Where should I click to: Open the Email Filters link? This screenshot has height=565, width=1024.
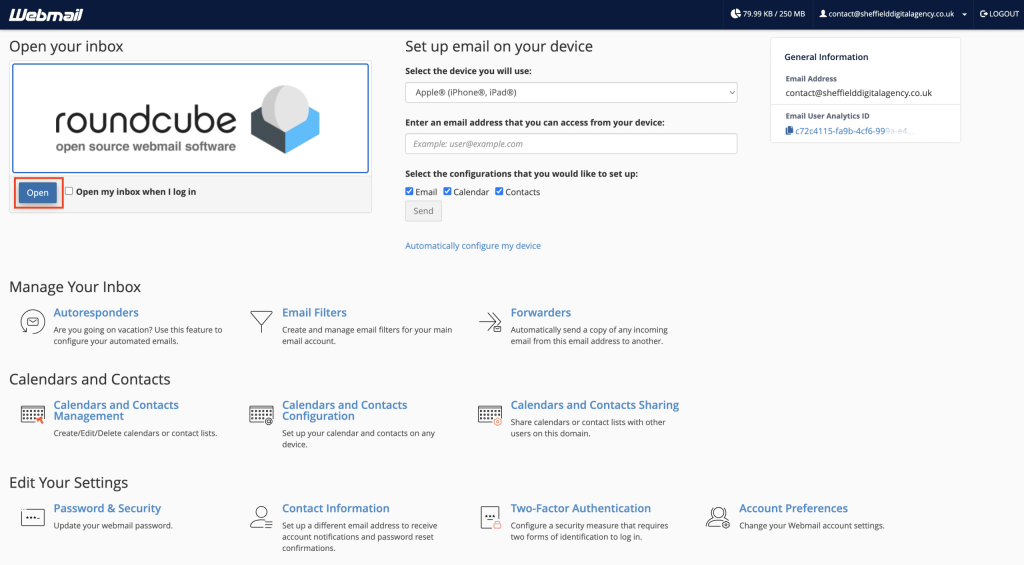pos(314,312)
